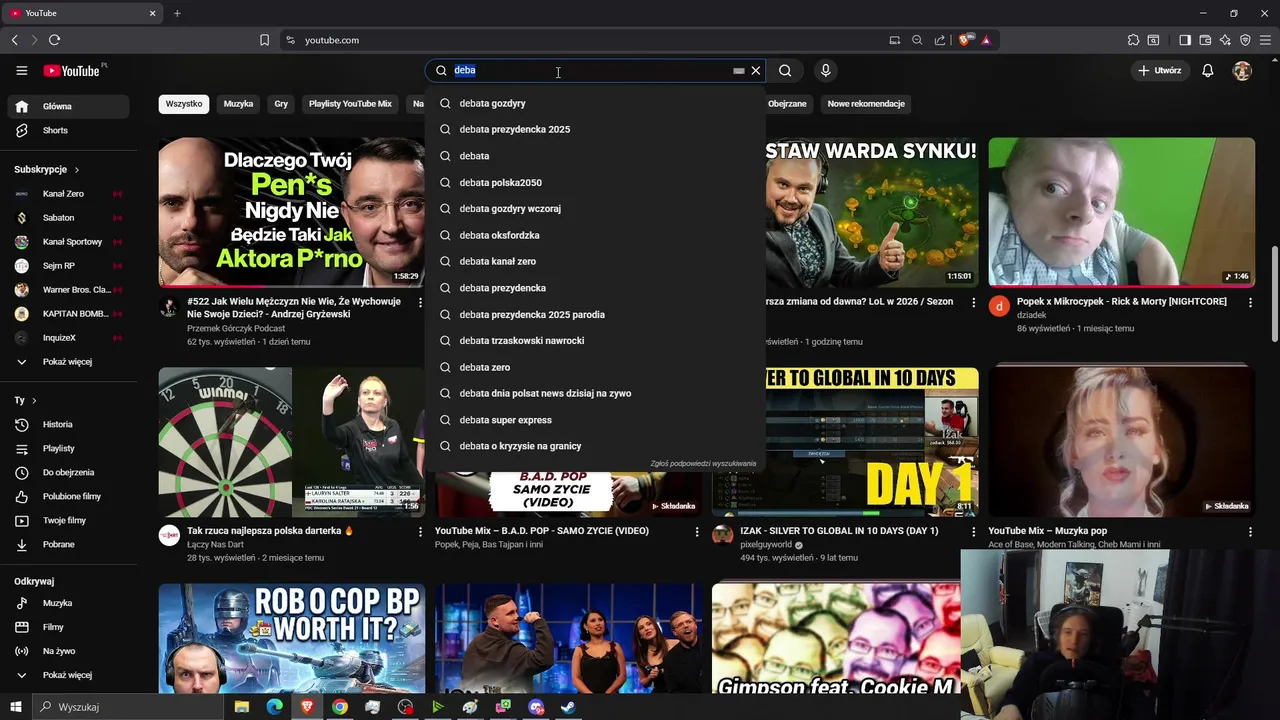The height and width of the screenshot is (720, 1280).
Task: Open the notifications bell
Action: 1208,71
